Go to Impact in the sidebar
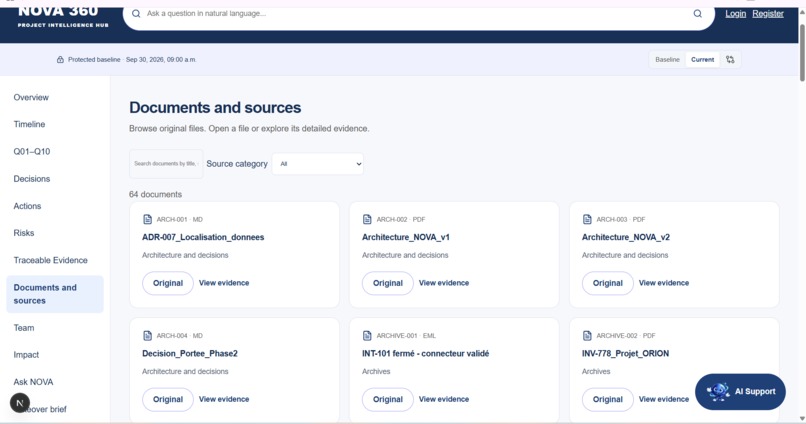This screenshot has width=806, height=424. pos(26,355)
